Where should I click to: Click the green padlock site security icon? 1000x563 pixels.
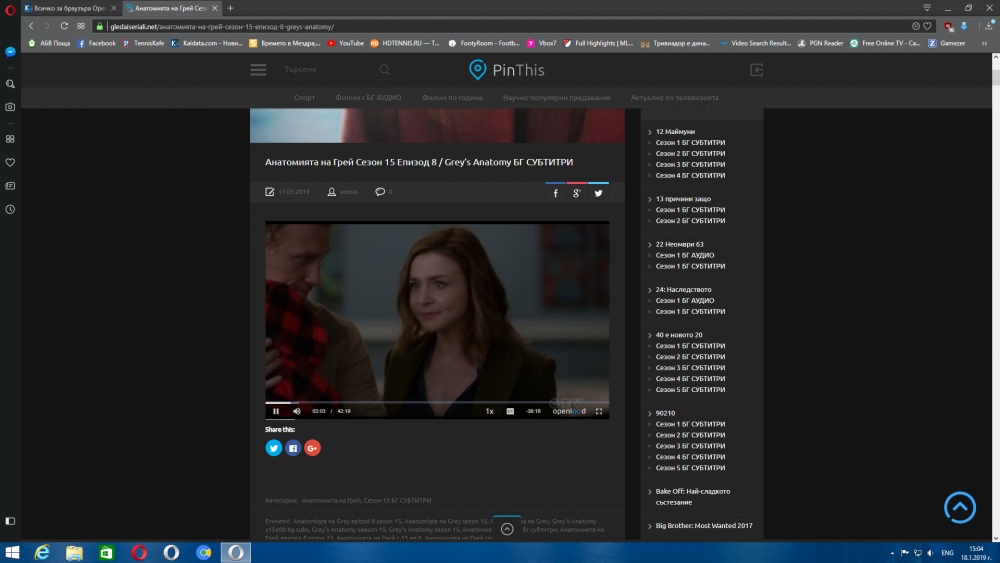tap(99, 26)
